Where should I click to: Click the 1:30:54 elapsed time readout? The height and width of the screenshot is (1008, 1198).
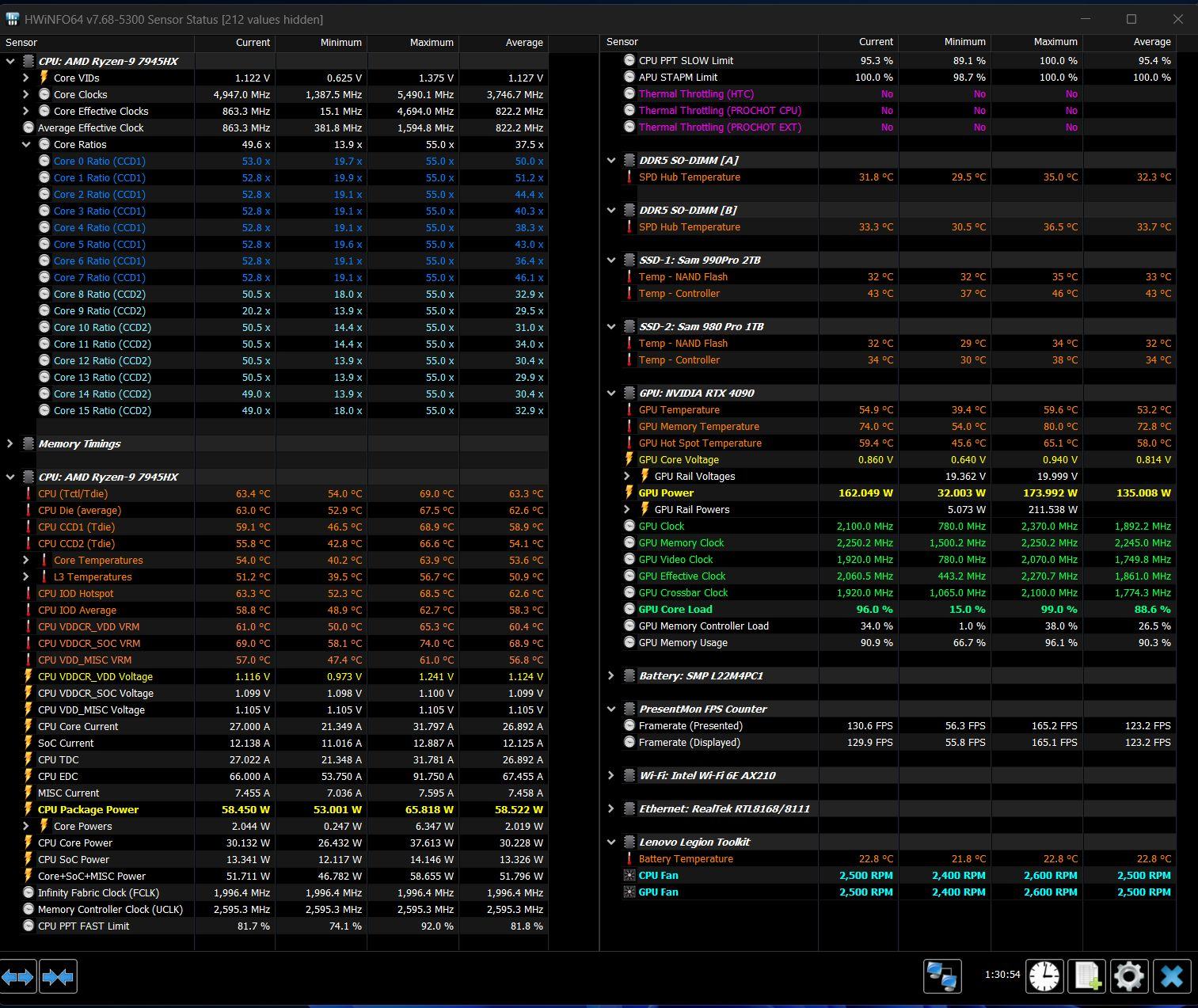pyautogui.click(x=1002, y=975)
